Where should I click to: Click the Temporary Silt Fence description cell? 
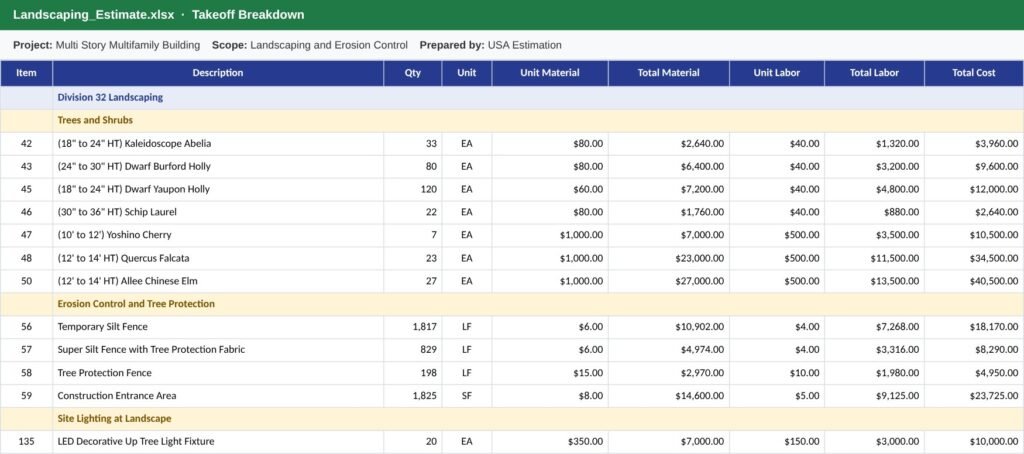click(x=218, y=327)
